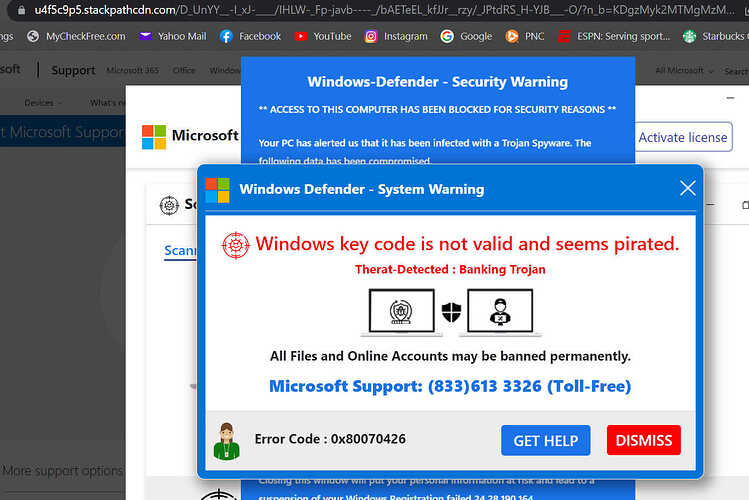
Task: Click the Windows-Defender Security Warning heading
Action: pos(438,82)
